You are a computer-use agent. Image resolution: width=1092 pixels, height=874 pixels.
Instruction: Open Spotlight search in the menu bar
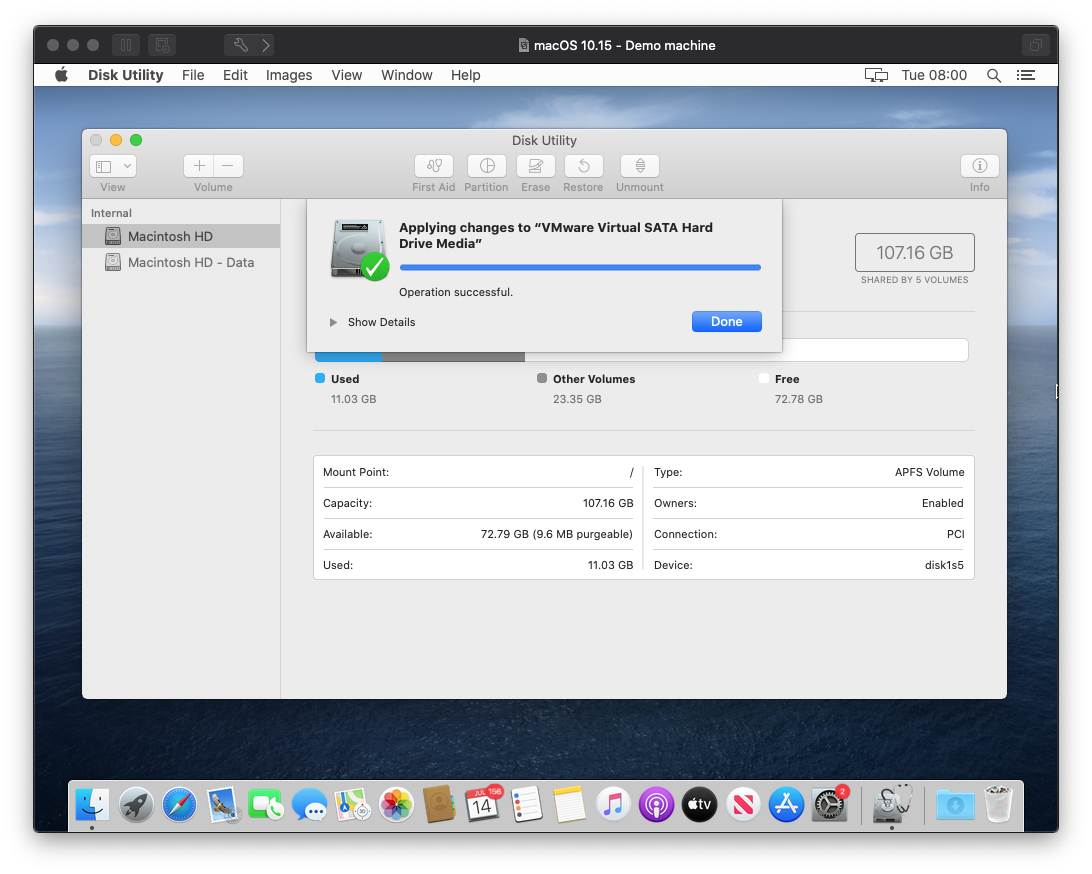pyautogui.click(x=994, y=75)
